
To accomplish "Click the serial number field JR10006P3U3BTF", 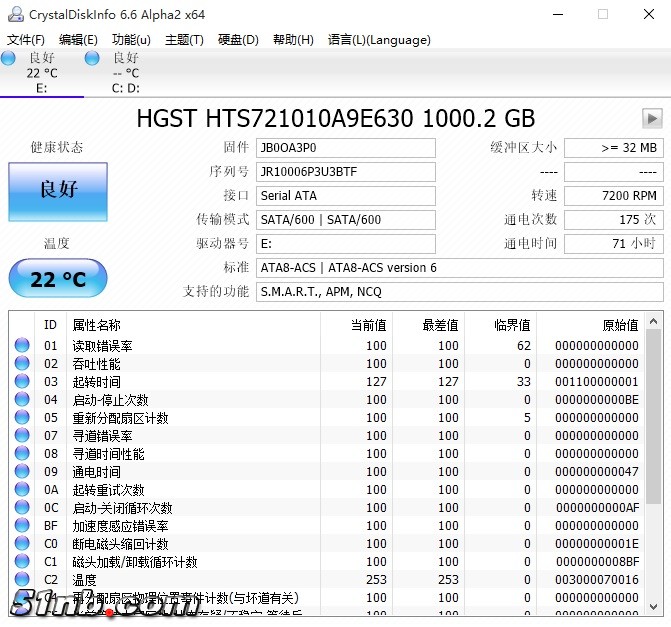I will coord(346,172).
